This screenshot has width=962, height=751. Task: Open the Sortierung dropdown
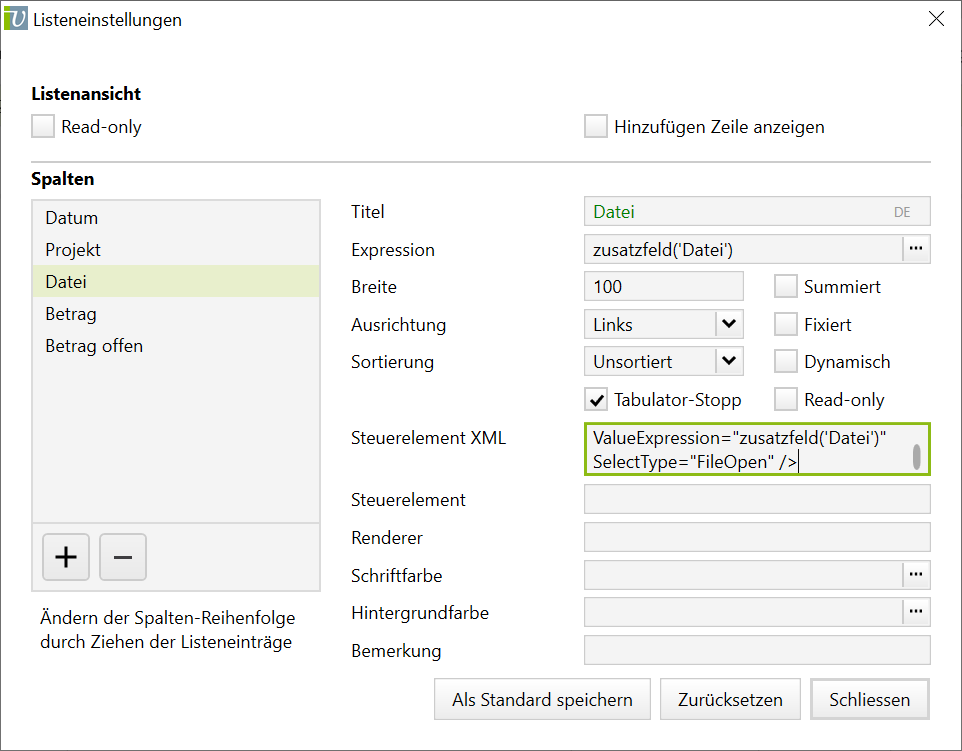pos(729,361)
